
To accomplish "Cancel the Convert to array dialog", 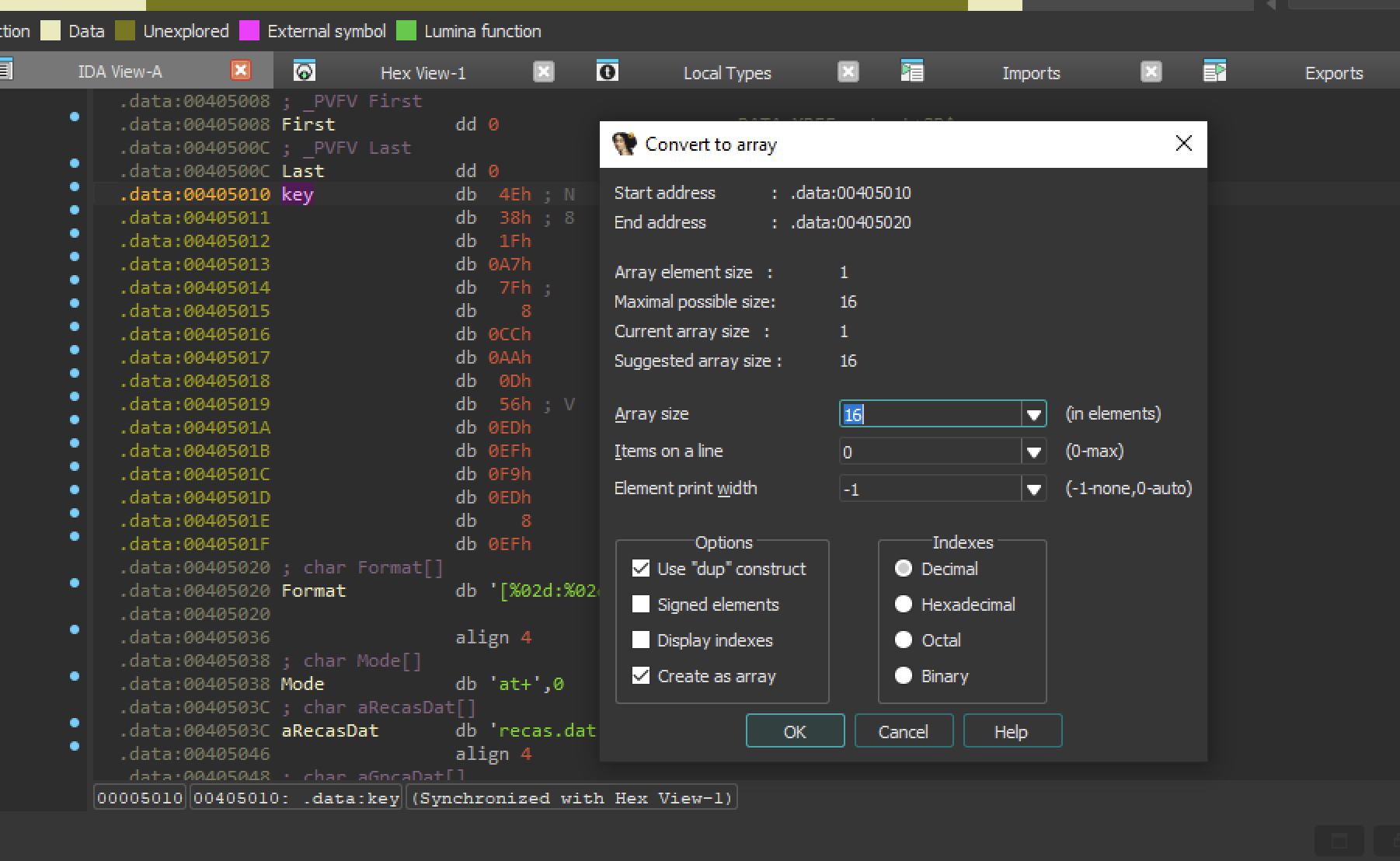I will pyautogui.click(x=904, y=731).
